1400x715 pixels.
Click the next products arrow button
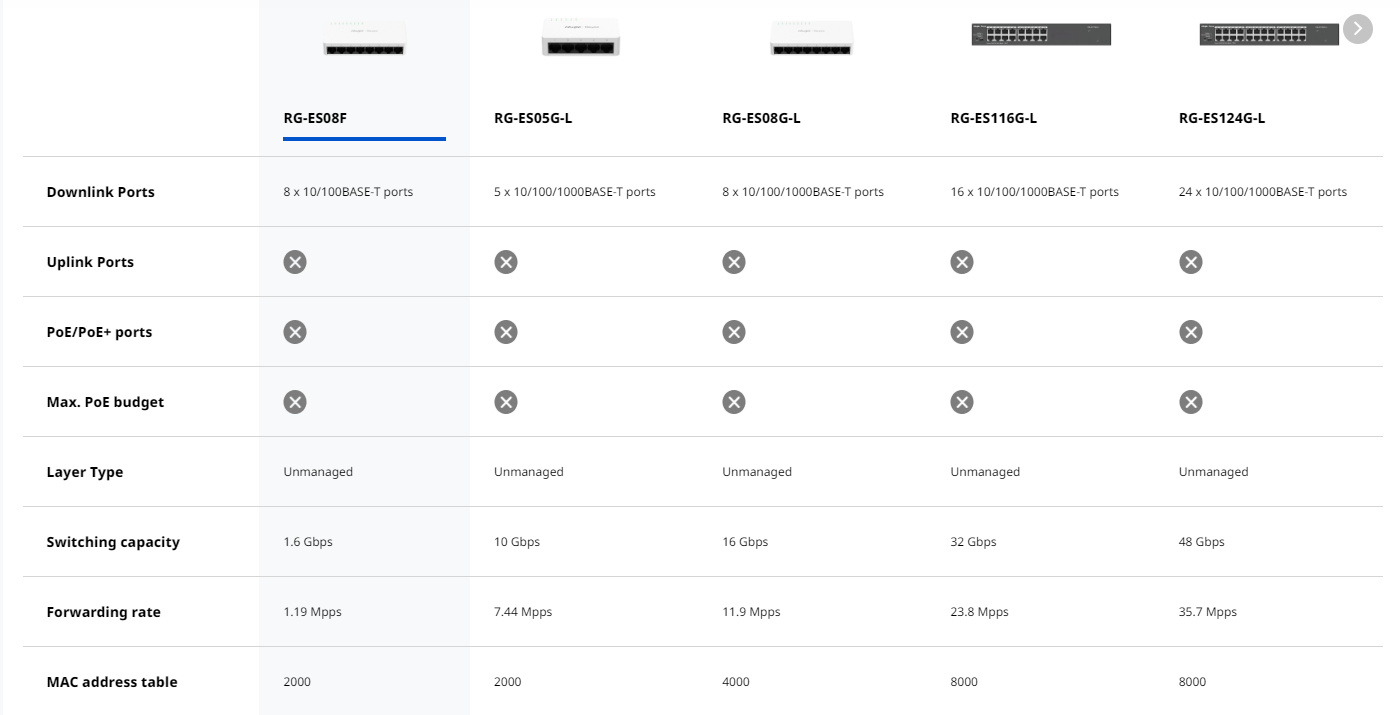pyautogui.click(x=1357, y=29)
